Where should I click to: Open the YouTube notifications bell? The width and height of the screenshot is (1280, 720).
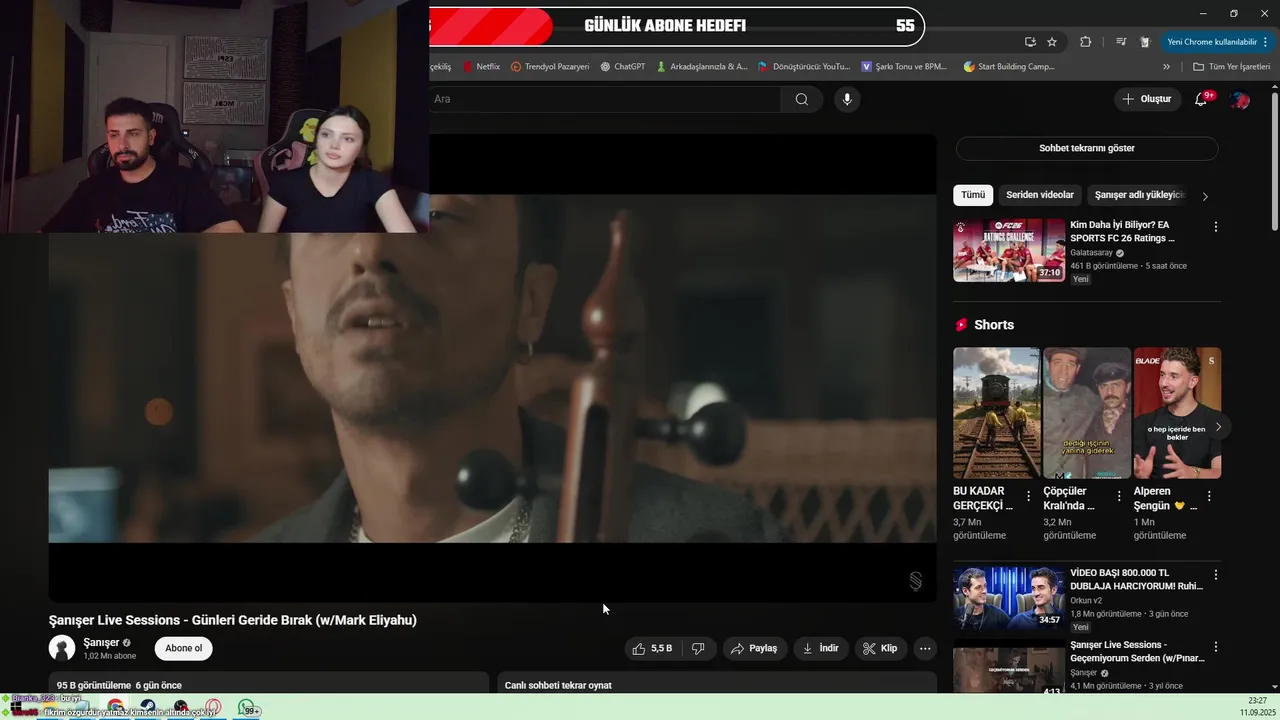[1201, 99]
